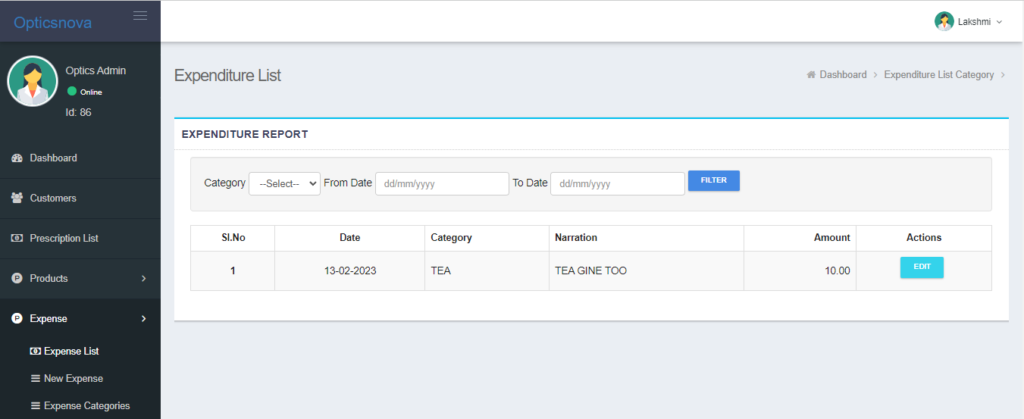Viewport: 1024px width, 419px height.
Task: Click the Products circle icon
Action: tap(18, 278)
